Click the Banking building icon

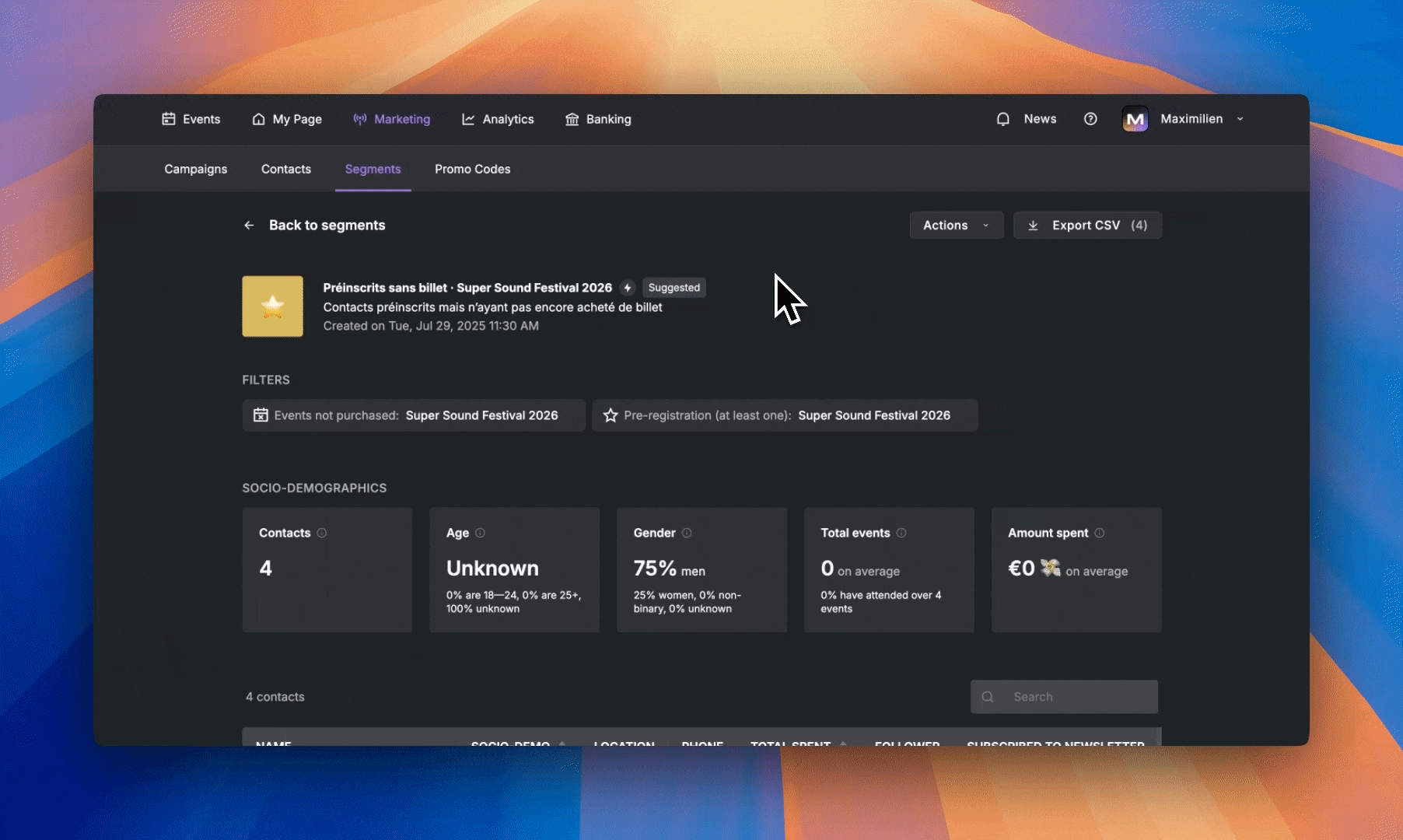[x=572, y=119]
